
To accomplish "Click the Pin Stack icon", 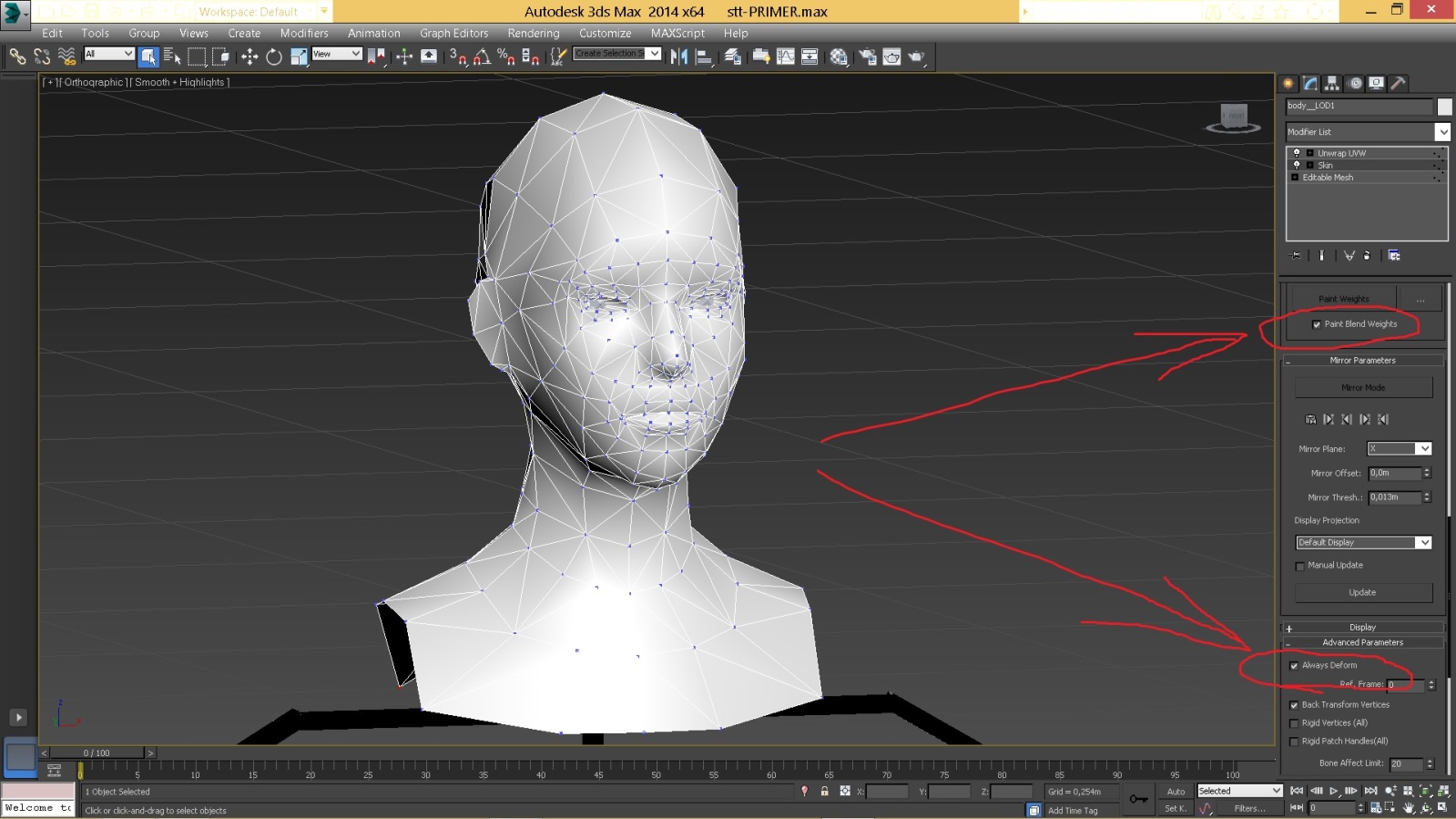I will point(1297,255).
